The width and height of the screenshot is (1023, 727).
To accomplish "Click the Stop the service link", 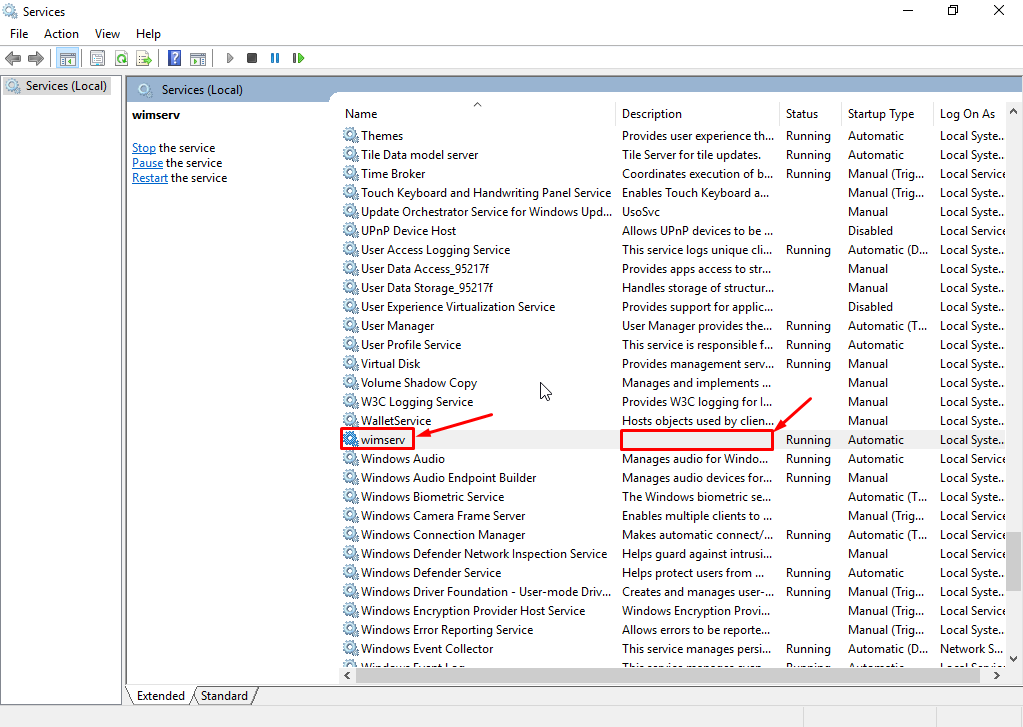I will [144, 148].
